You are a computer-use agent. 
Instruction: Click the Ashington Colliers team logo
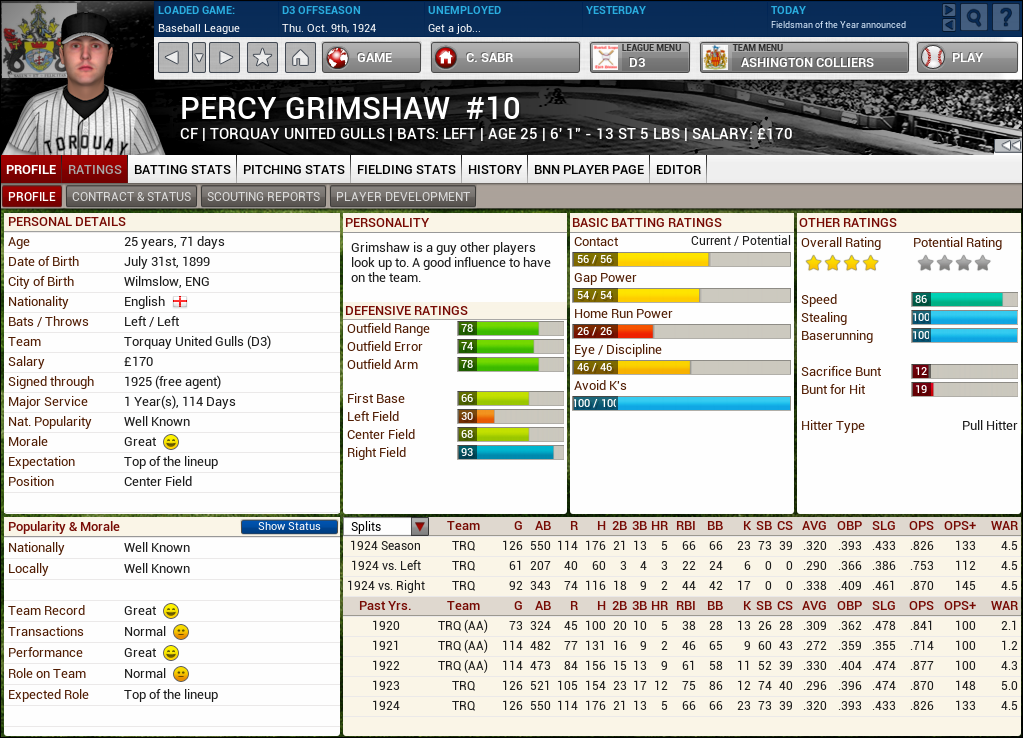point(717,57)
